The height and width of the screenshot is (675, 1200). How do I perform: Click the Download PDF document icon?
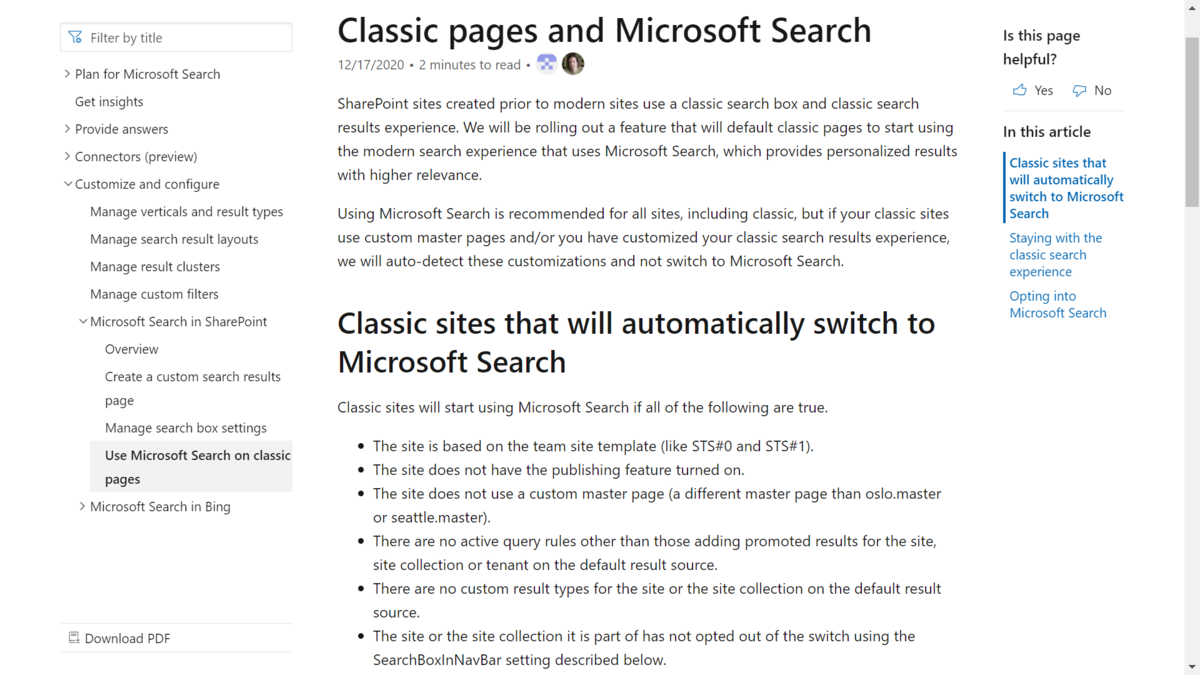pyautogui.click(x=74, y=638)
